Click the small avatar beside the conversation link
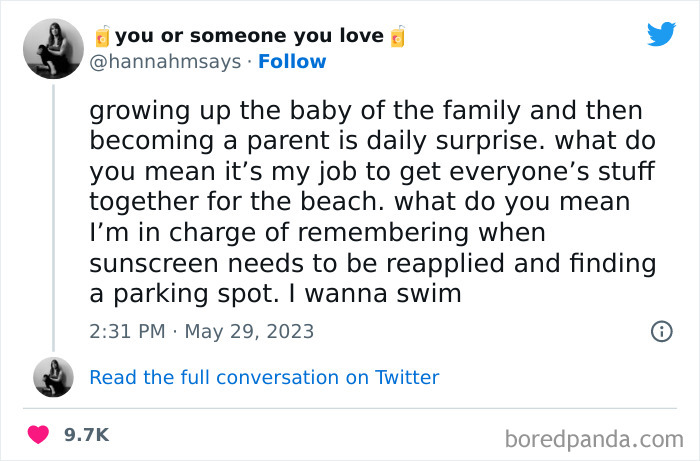Screen dimensions: 700x461 [53, 377]
